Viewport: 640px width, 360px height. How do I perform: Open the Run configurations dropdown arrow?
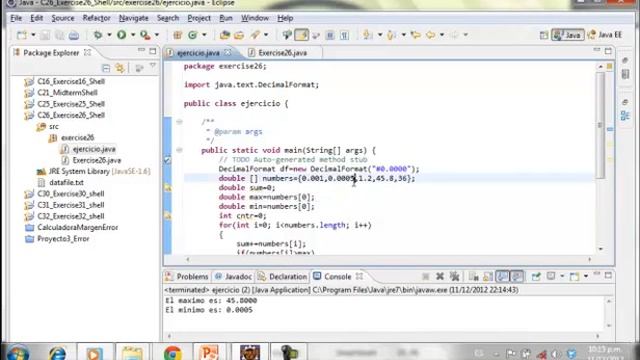133,35
